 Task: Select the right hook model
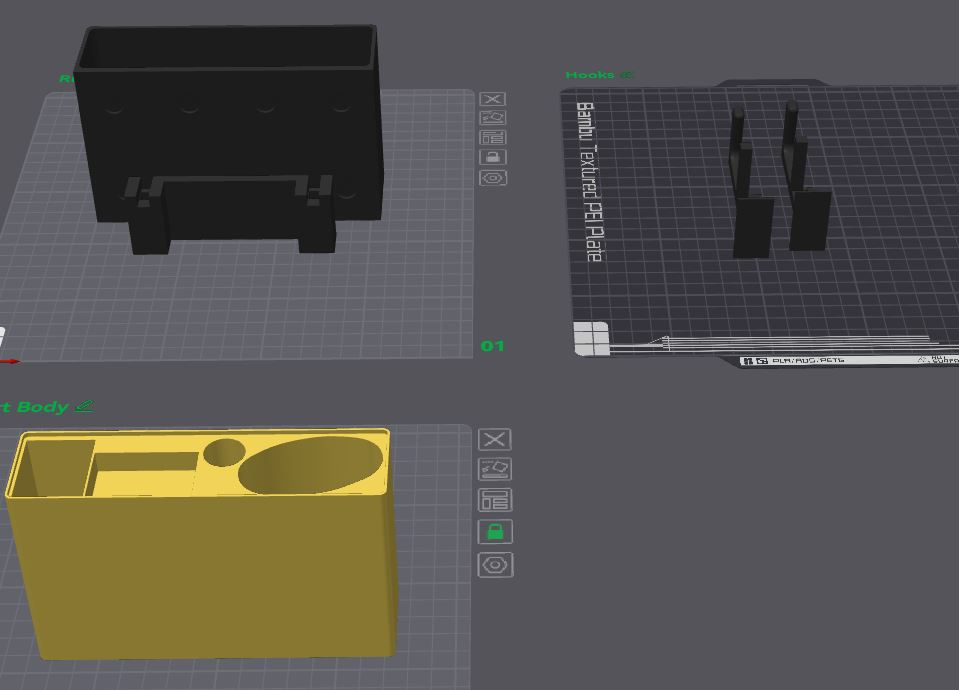click(806, 177)
